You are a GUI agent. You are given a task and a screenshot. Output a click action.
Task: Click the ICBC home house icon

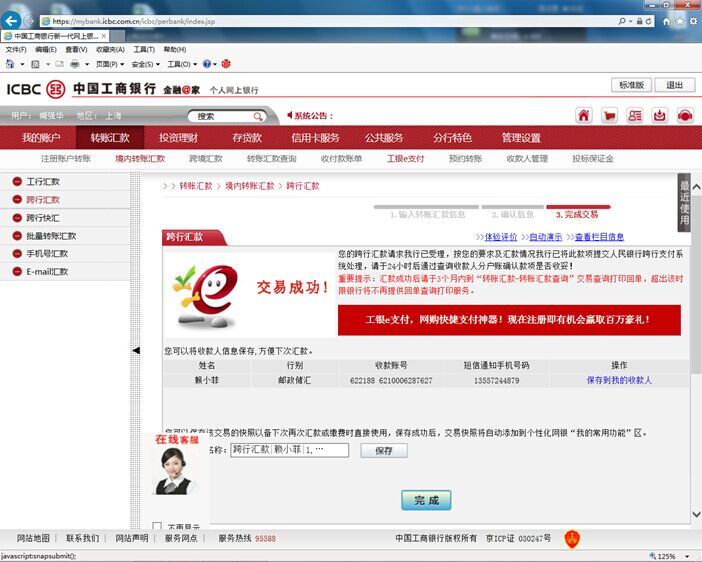tap(584, 116)
